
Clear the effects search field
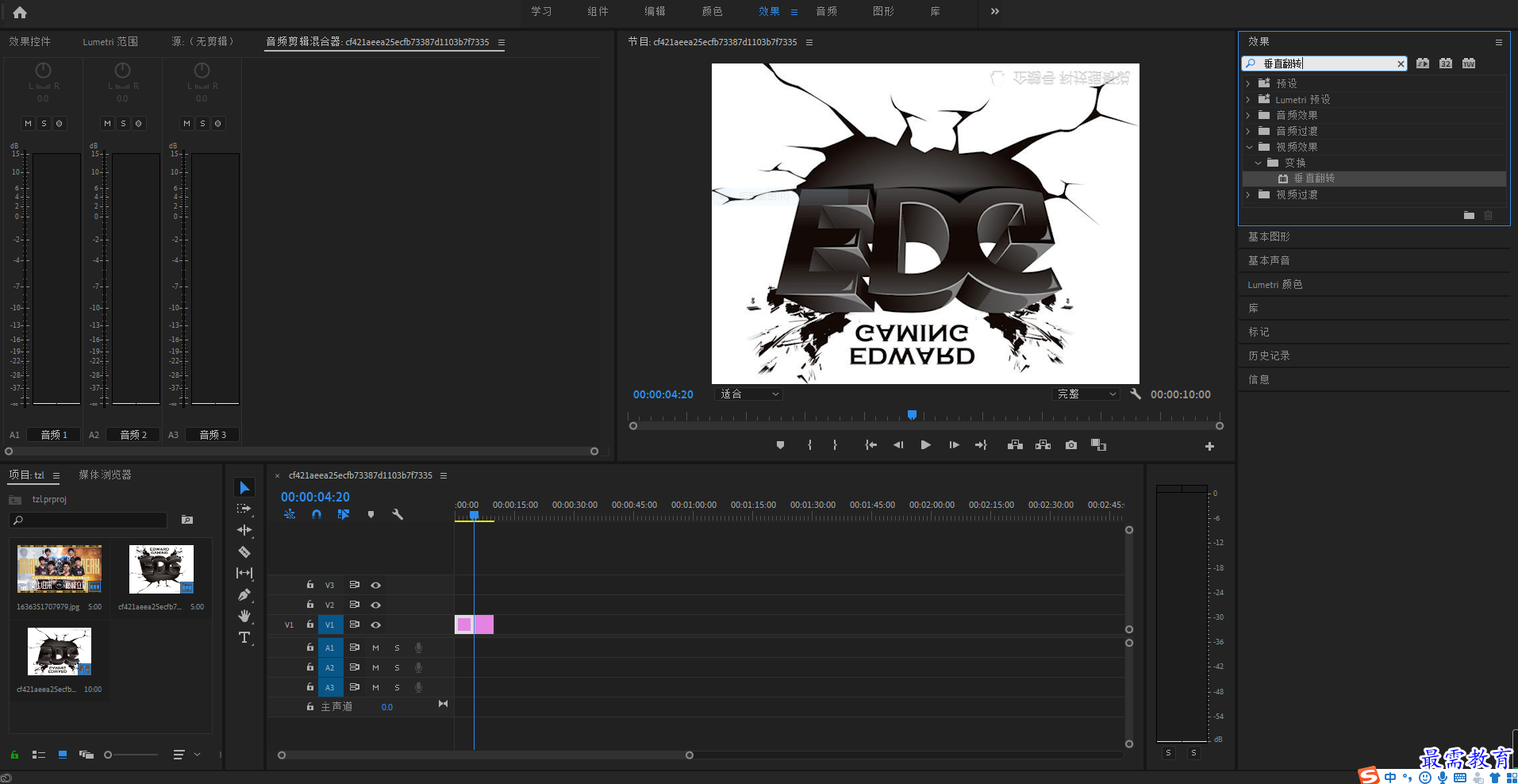click(x=1401, y=64)
